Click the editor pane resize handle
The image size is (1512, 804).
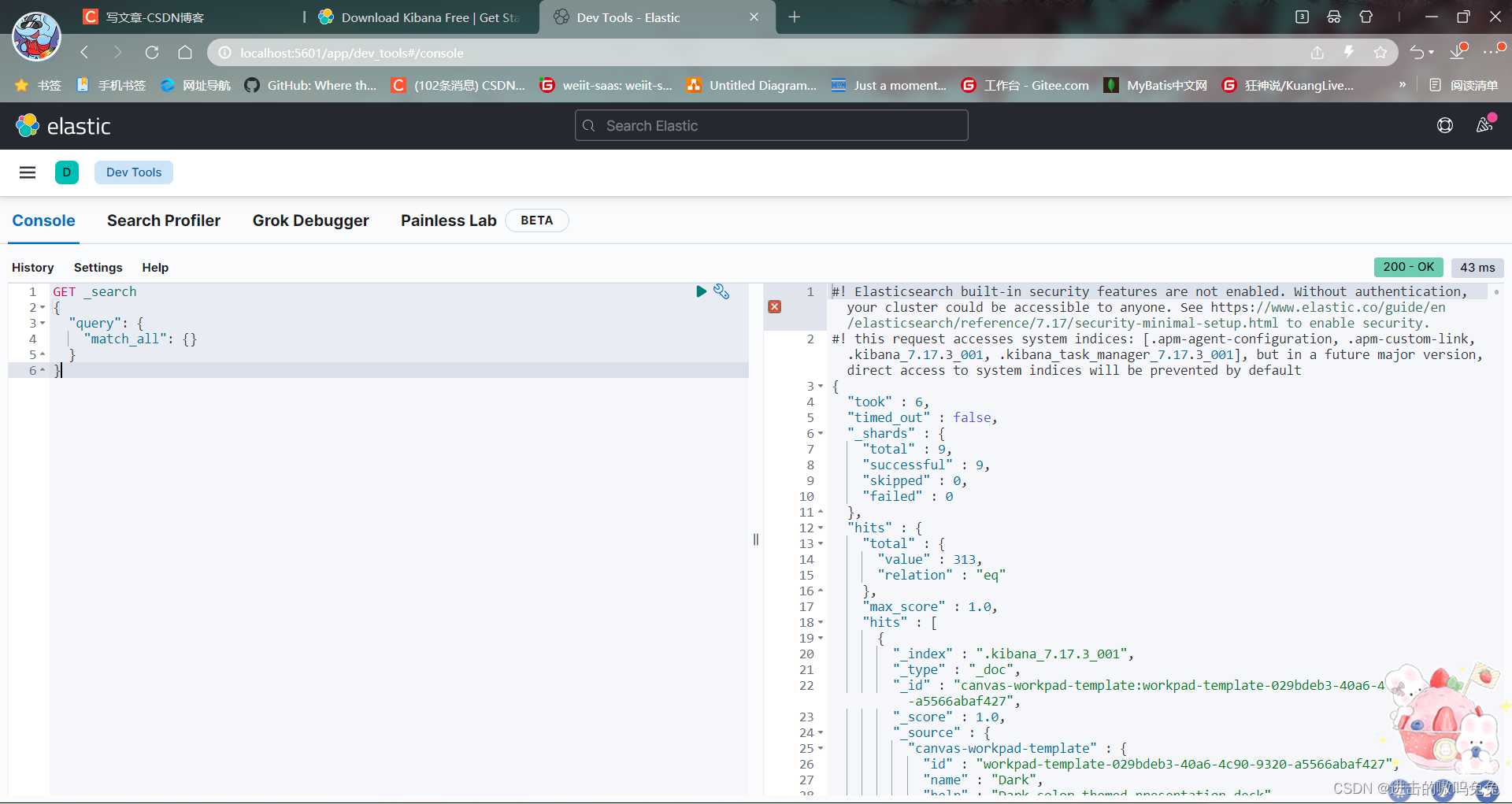pos(756,539)
